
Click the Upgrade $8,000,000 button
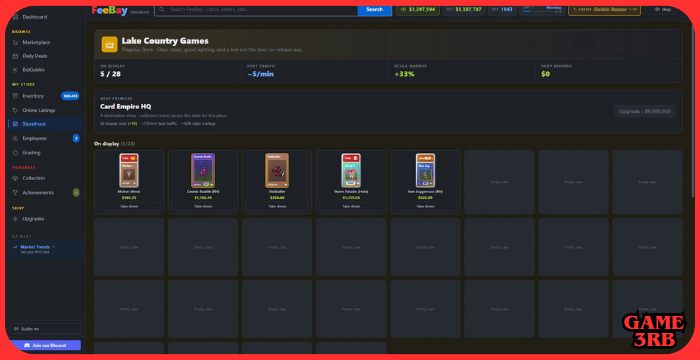point(645,111)
